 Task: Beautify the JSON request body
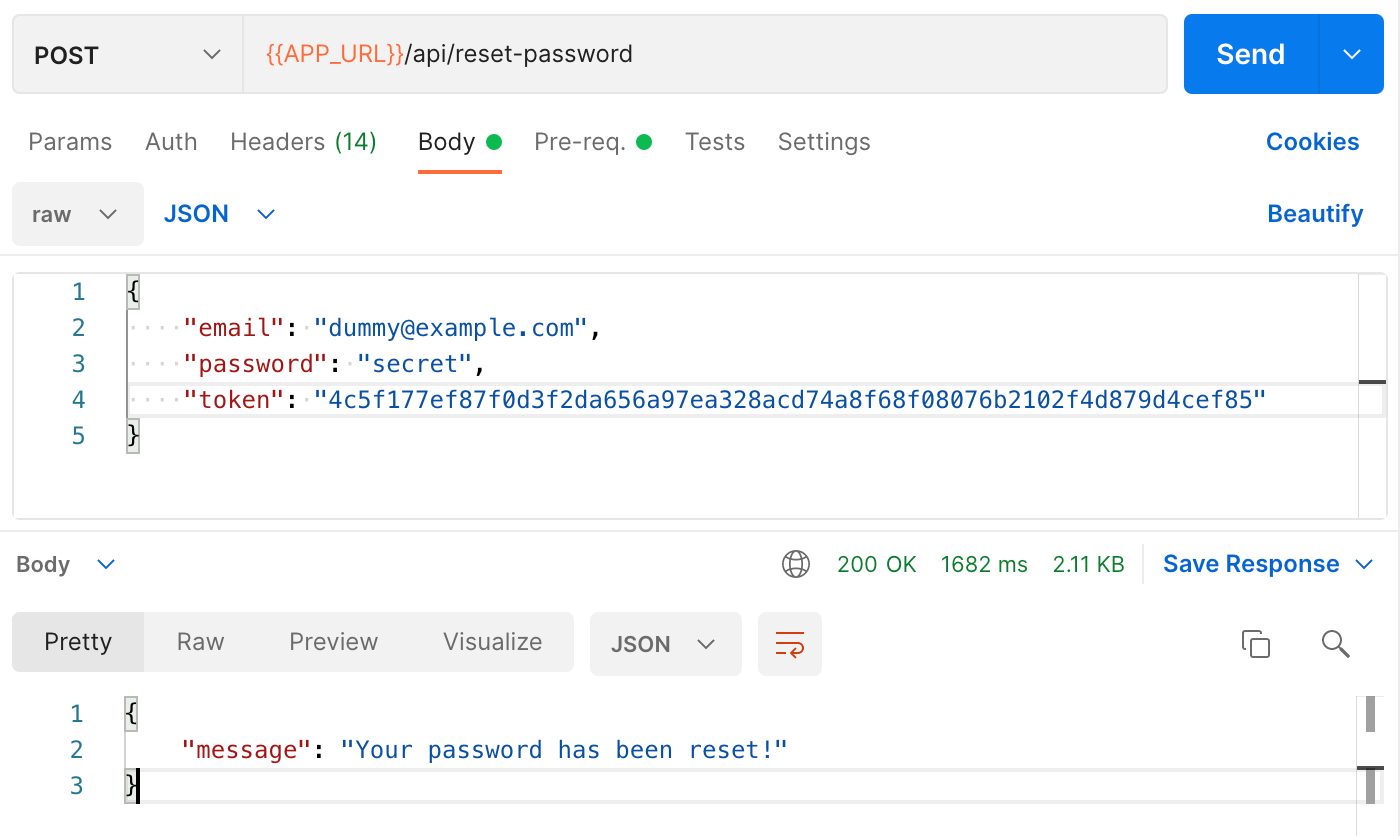pos(1315,213)
